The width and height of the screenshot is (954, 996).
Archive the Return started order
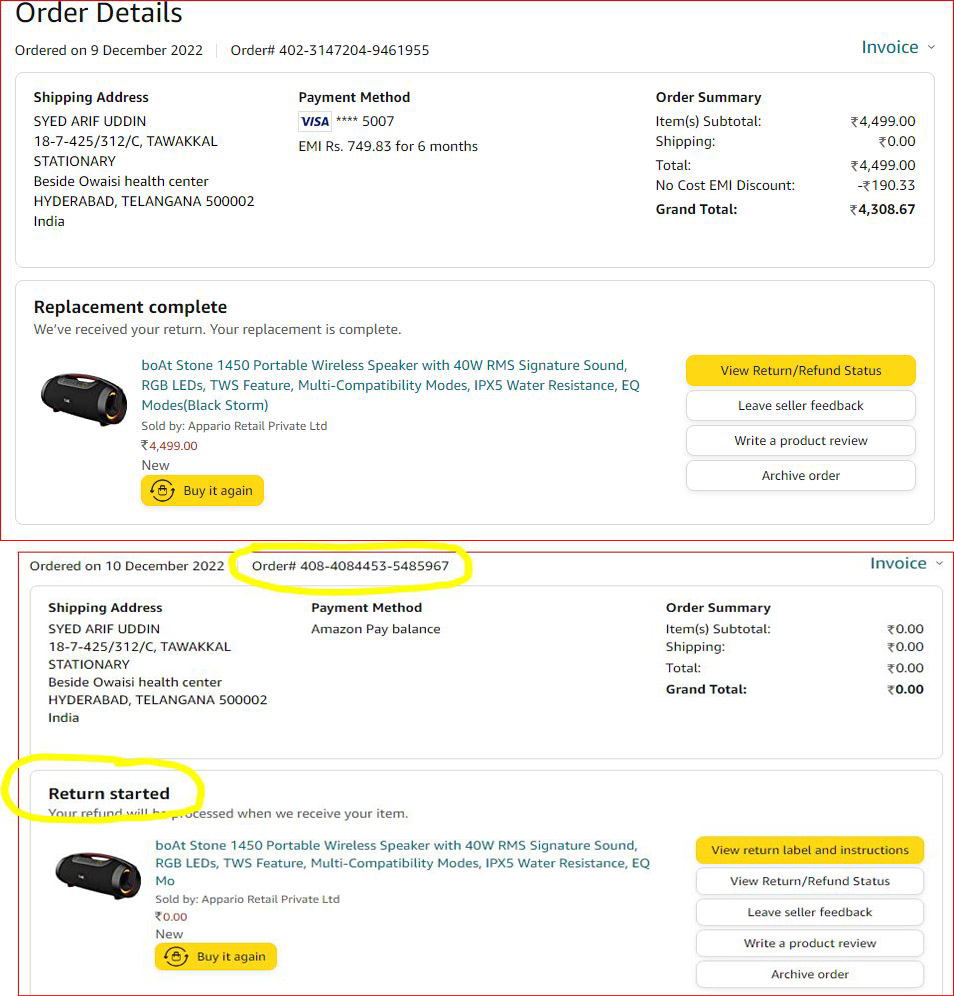809,974
